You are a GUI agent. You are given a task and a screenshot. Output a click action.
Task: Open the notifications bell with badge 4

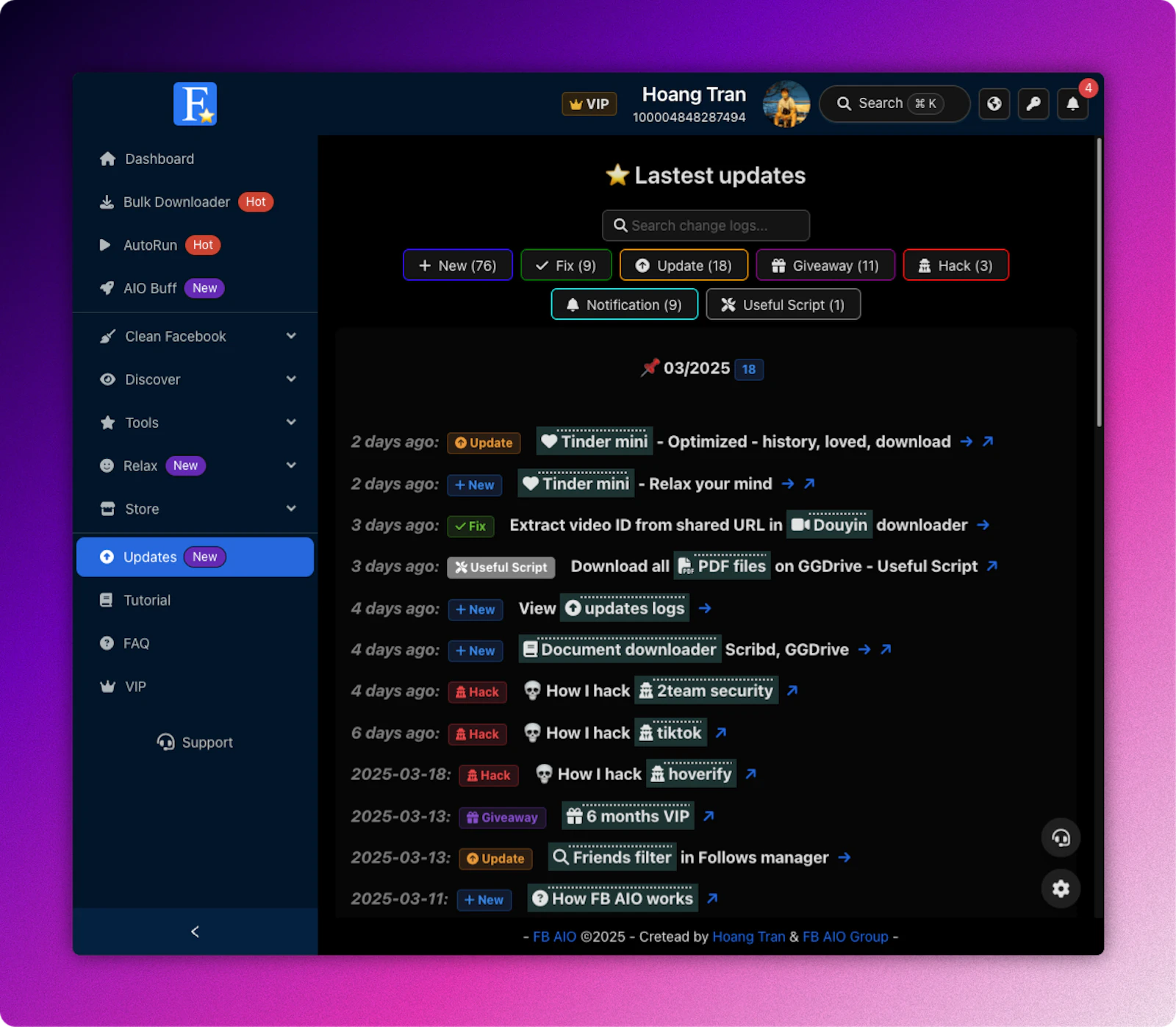(1073, 104)
